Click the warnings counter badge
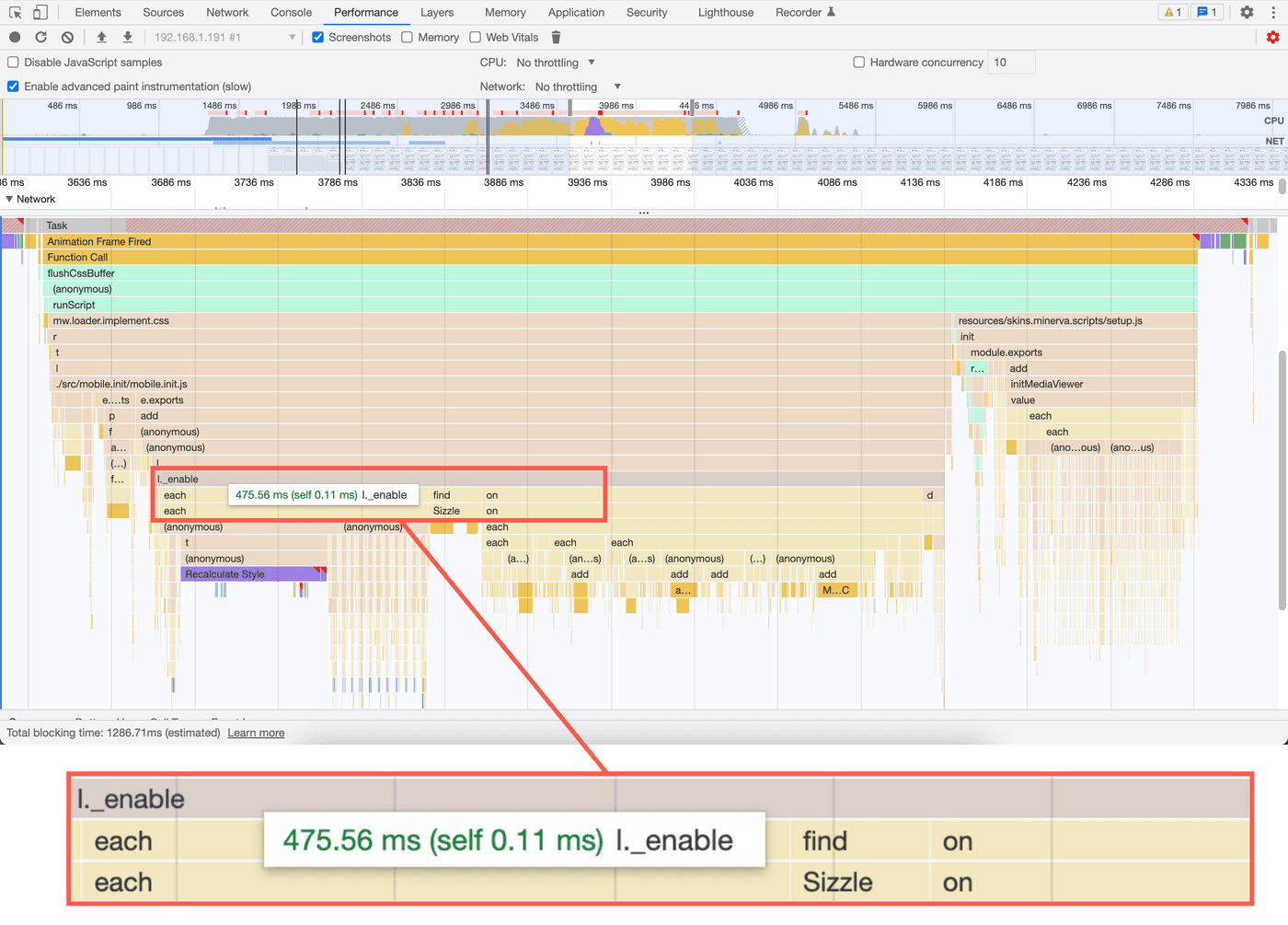Viewport: 1288px width, 925px height. point(1173,12)
